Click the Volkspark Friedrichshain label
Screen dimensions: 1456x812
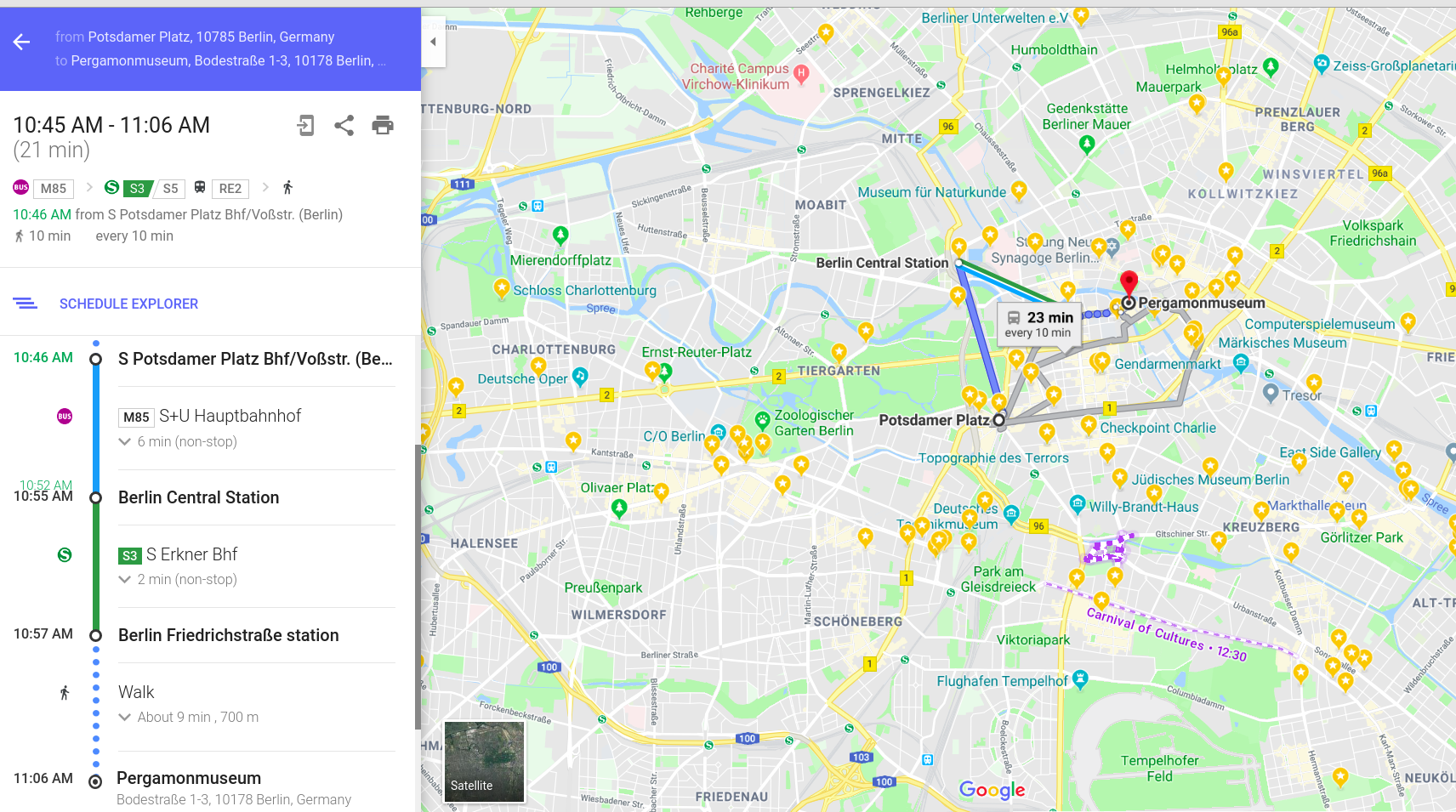(1373, 233)
